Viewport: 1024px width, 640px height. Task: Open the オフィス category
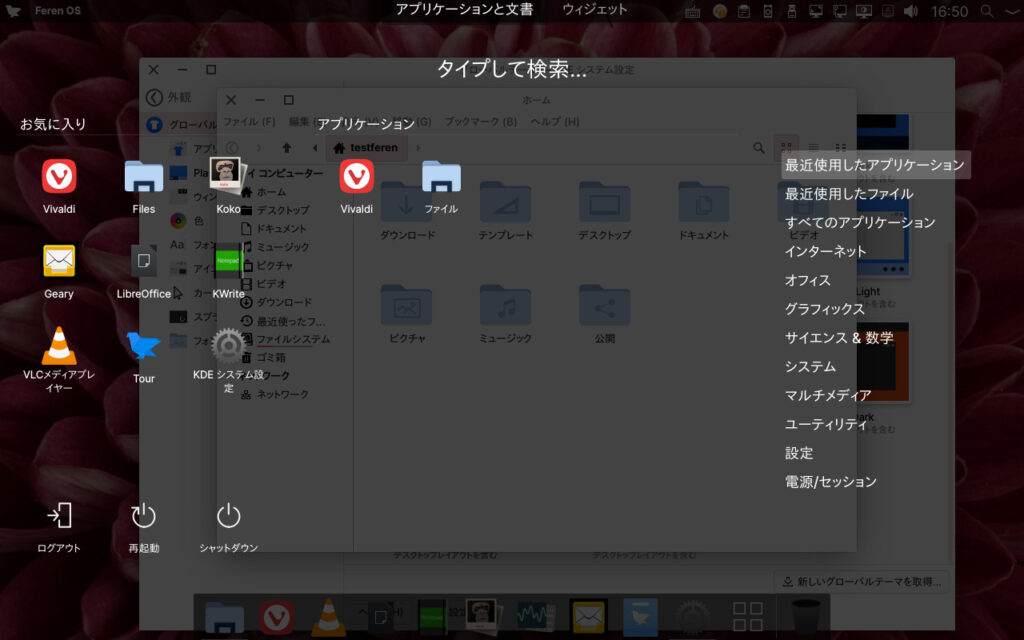coord(808,280)
